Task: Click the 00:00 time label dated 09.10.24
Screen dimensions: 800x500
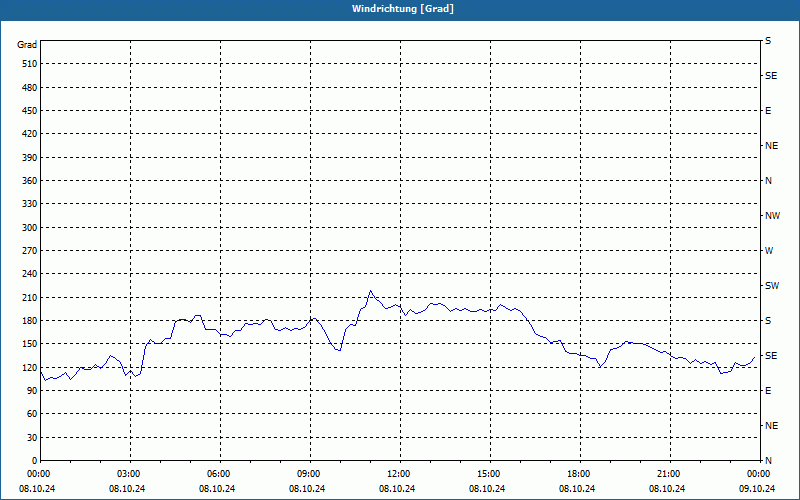Action: (759, 474)
